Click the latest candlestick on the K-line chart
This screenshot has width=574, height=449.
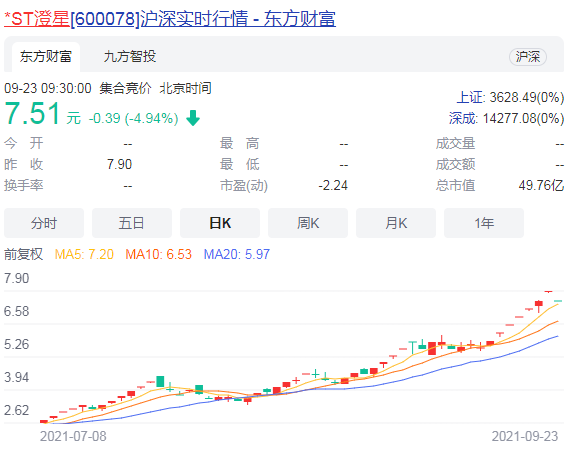[558, 301]
